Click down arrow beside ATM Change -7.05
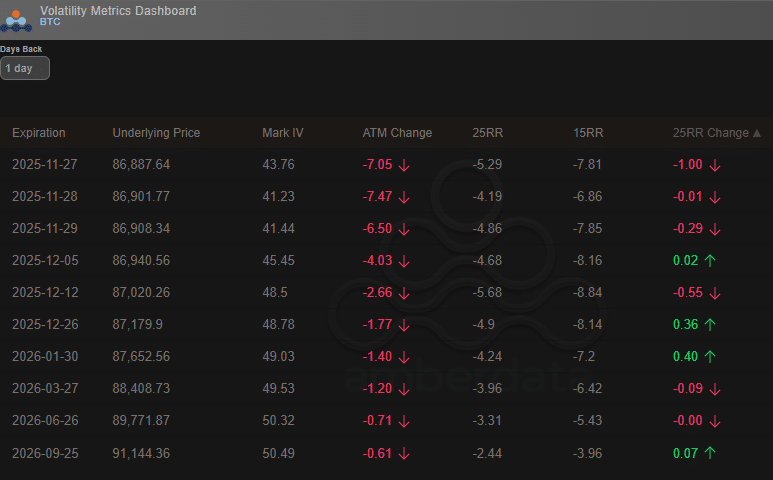 [404, 165]
